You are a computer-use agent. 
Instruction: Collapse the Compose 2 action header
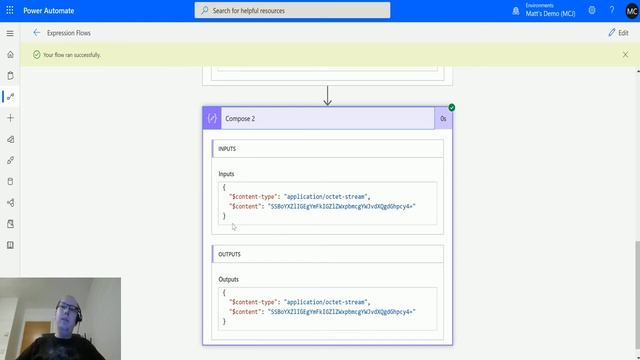tap(327, 118)
